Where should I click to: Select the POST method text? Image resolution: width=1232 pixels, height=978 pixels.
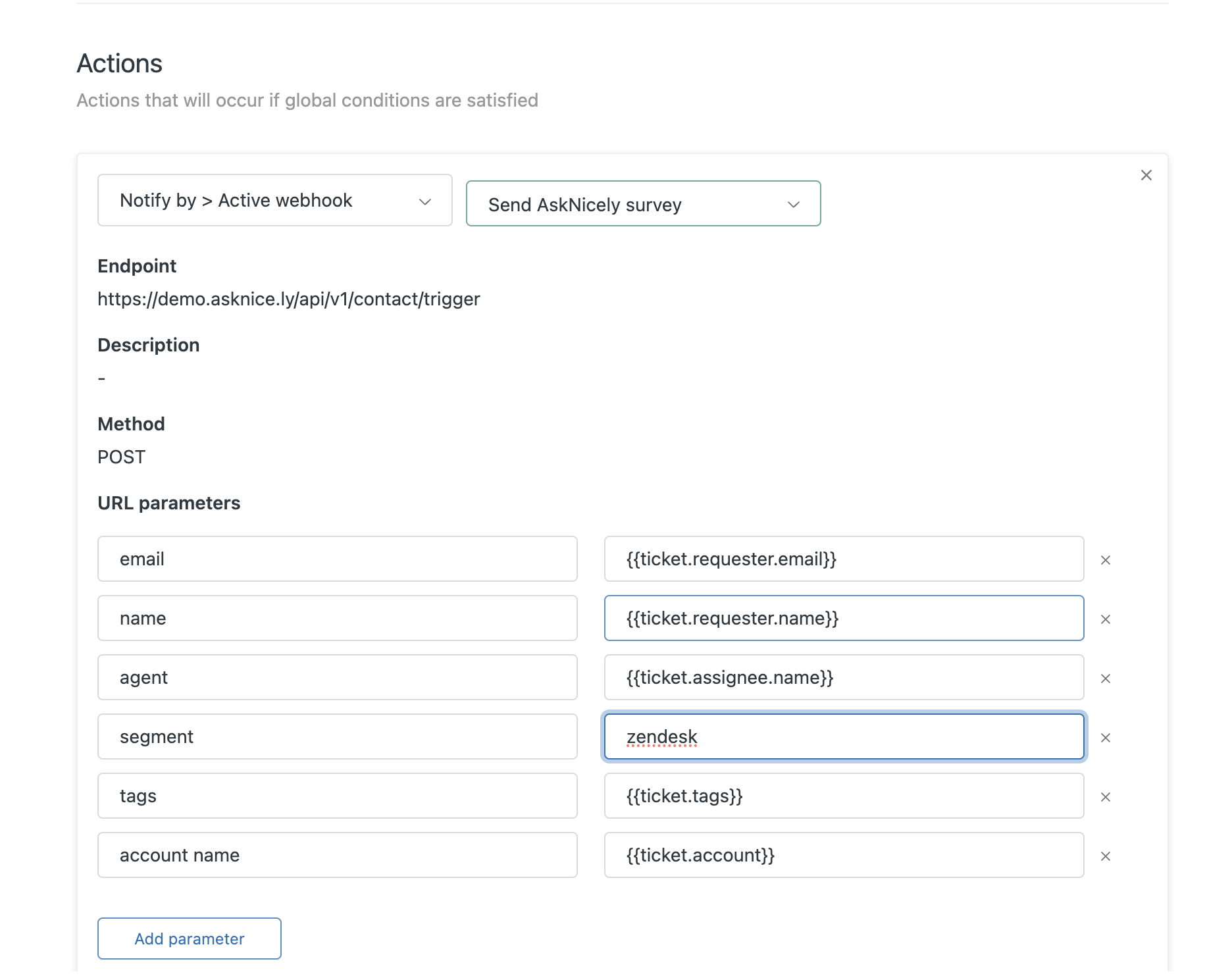[121, 457]
